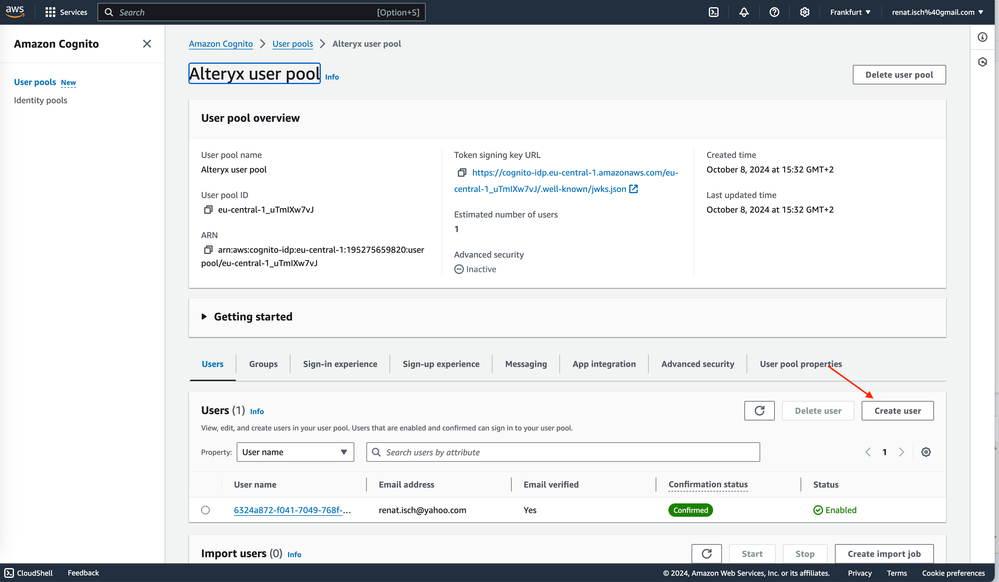999x582 pixels.
Task: Open the User pool properties tab
Action: click(801, 364)
